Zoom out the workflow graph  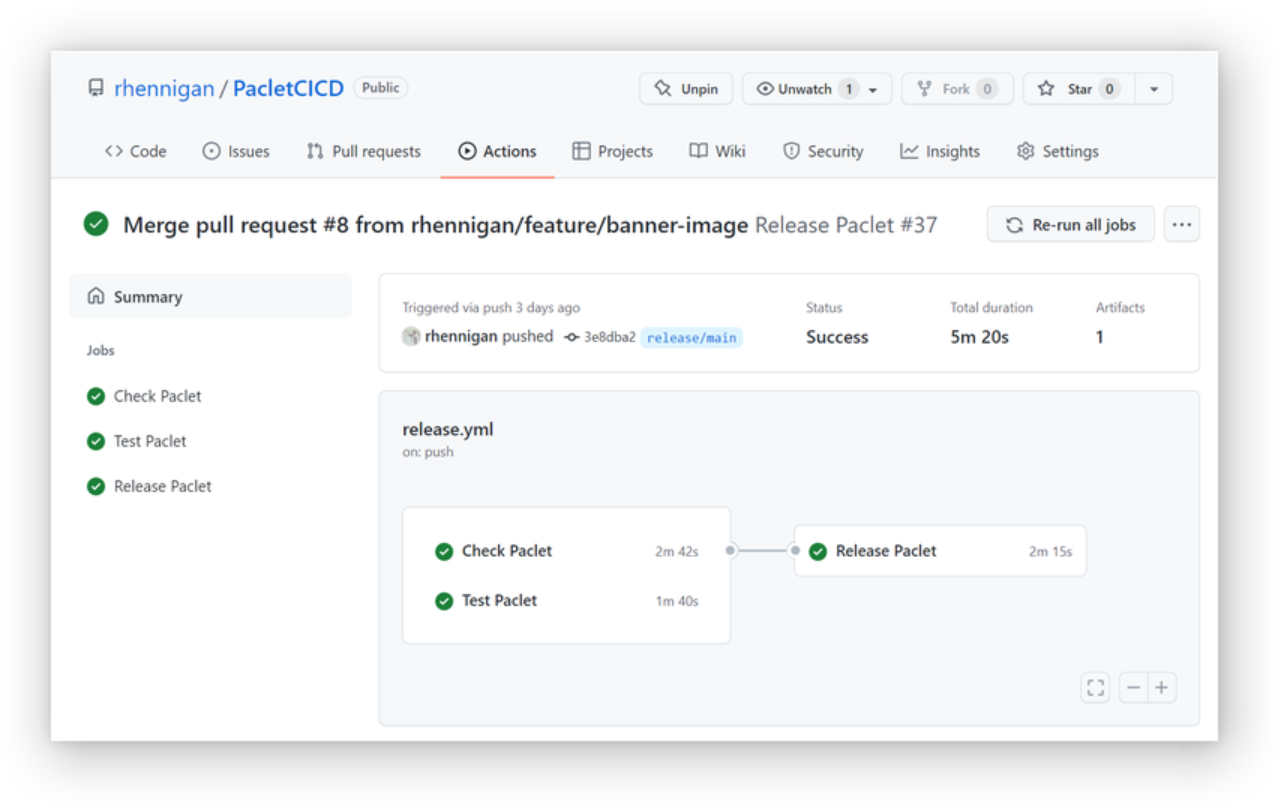pyautogui.click(x=1133, y=687)
